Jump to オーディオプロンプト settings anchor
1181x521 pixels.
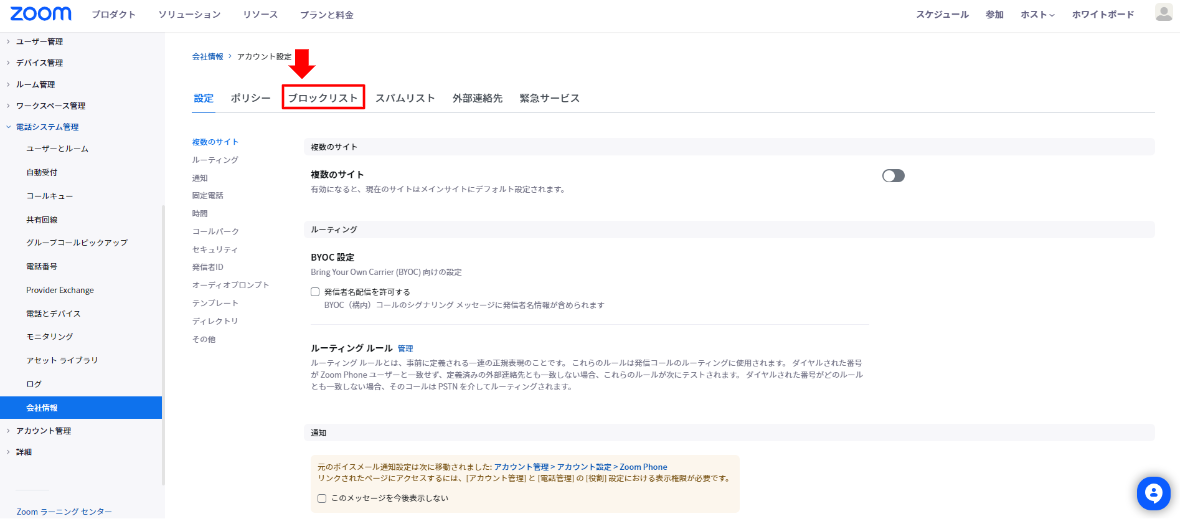pyautogui.click(x=230, y=285)
